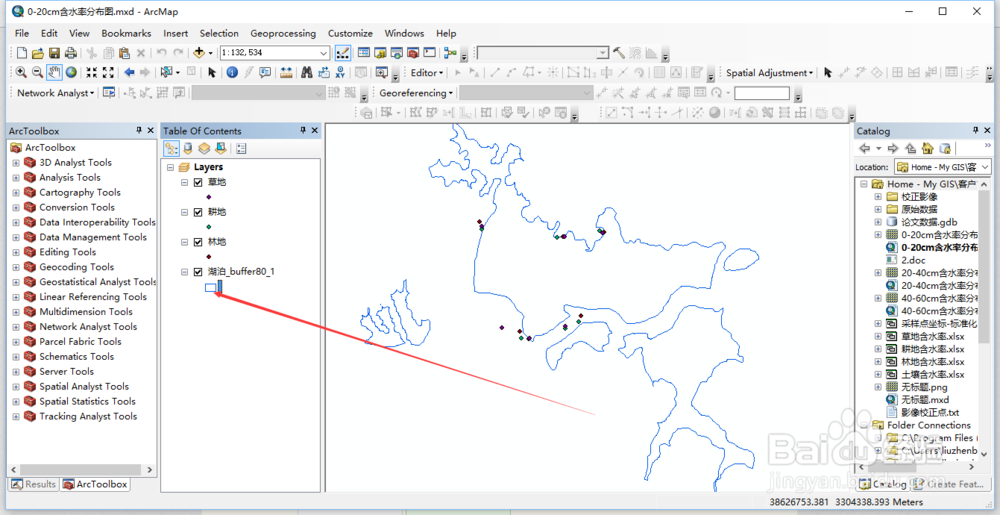Save the map with the floppy icon
Image resolution: width=1000 pixels, height=515 pixels.
[x=54, y=53]
